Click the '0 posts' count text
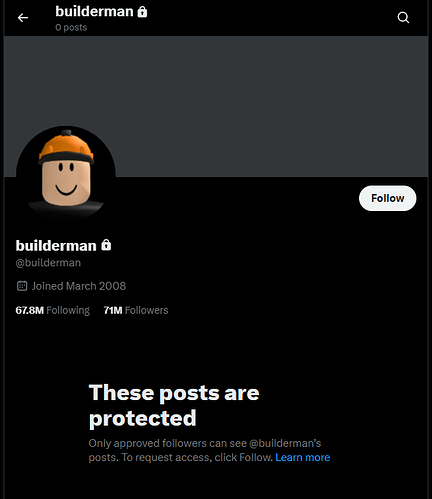The width and height of the screenshot is (432, 499). 71,27
